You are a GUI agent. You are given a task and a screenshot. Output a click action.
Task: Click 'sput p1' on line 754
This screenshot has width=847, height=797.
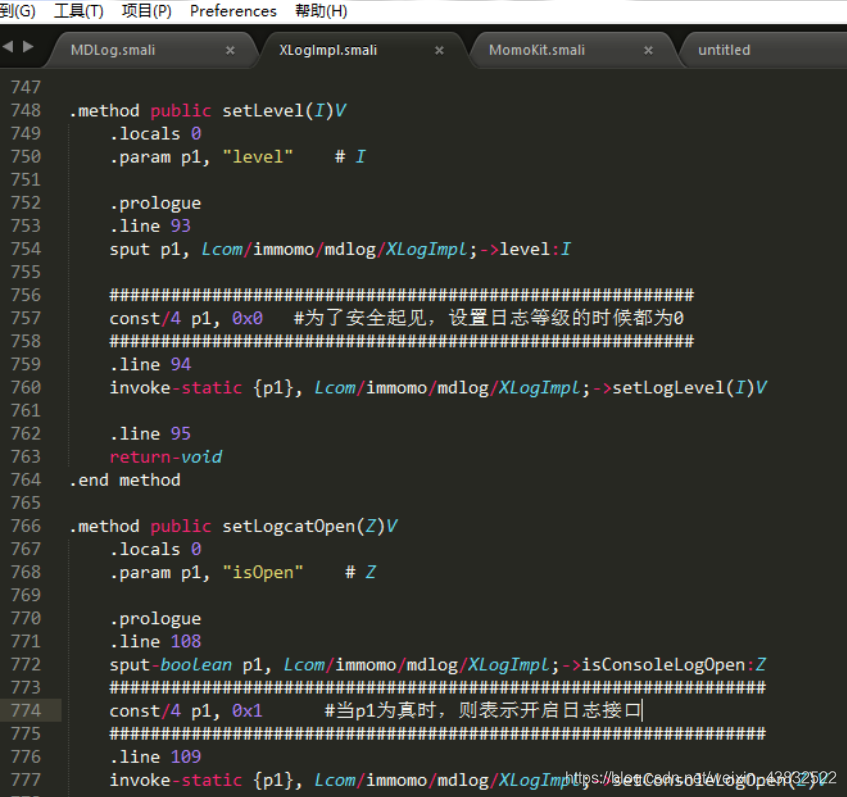pyautogui.click(x=145, y=250)
